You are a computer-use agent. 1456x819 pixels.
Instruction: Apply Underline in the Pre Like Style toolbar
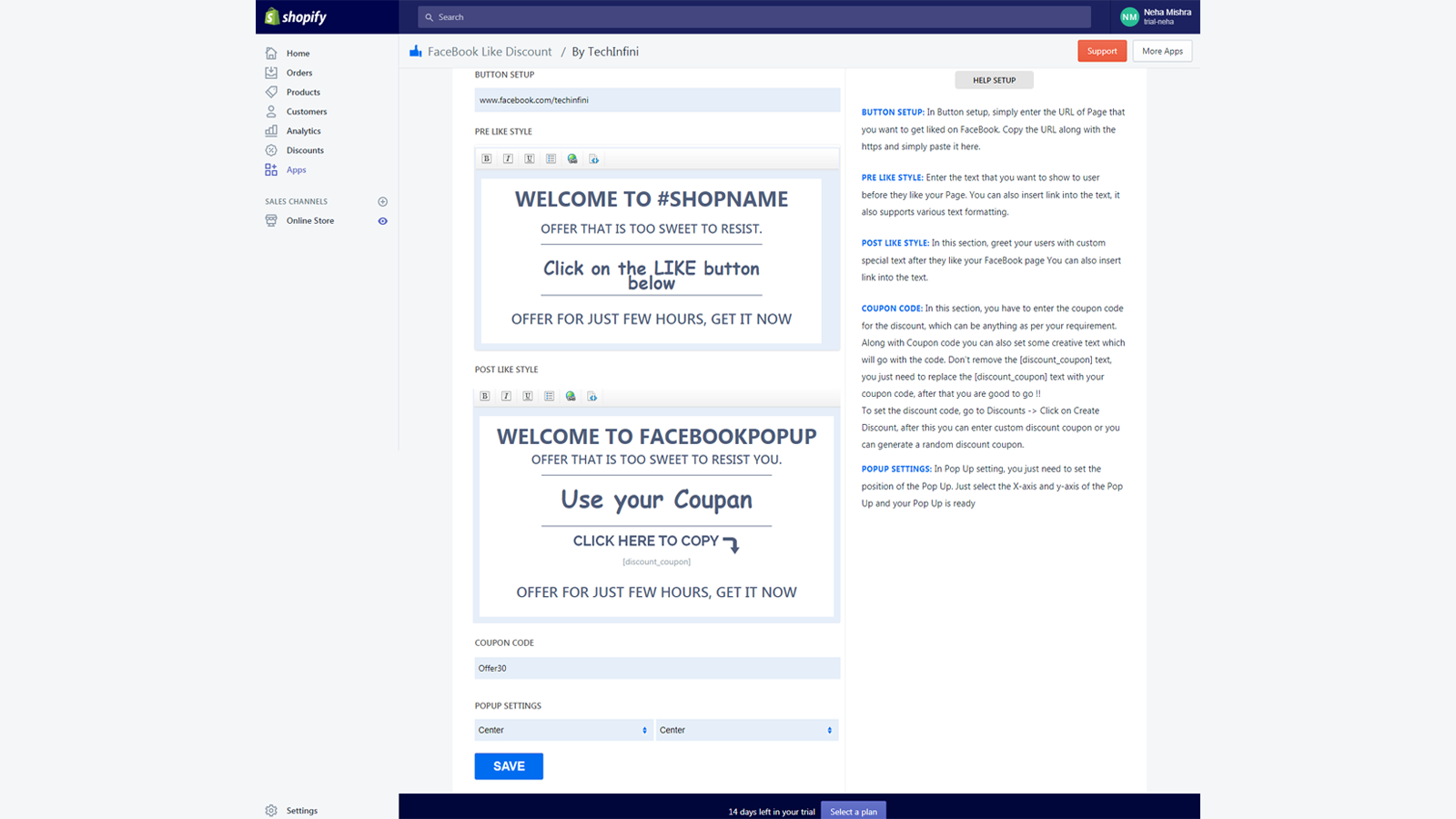(530, 159)
